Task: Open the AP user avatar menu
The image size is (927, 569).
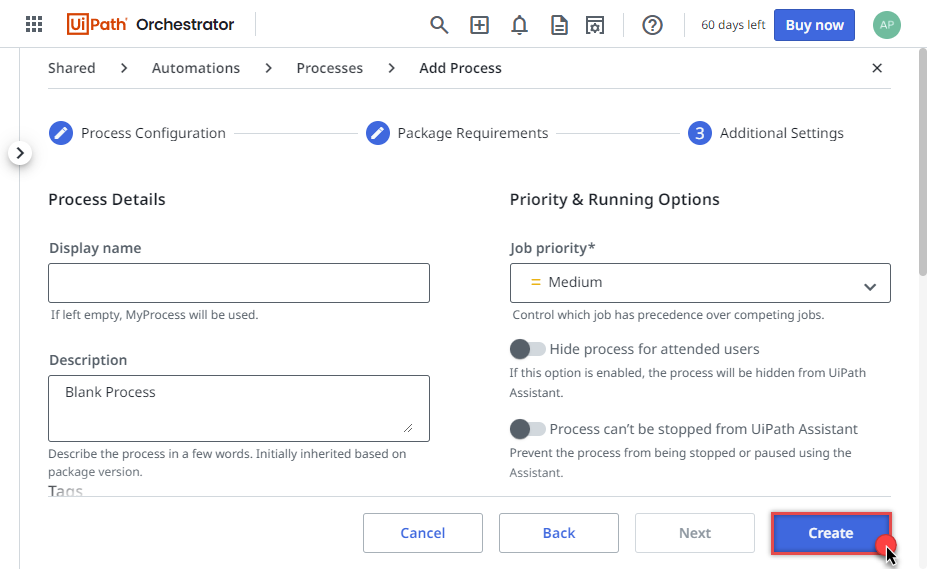Action: [x=887, y=25]
